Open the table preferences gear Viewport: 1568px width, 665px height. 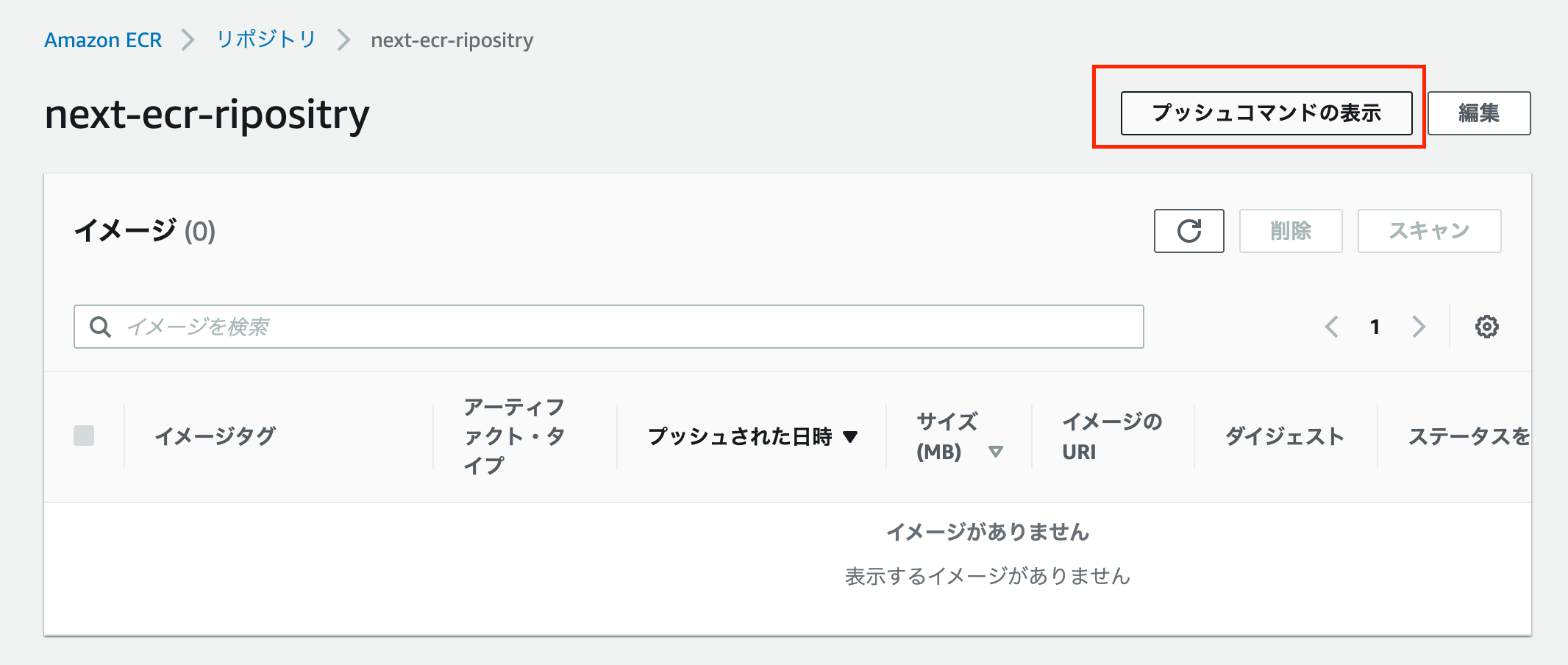pyautogui.click(x=1487, y=326)
